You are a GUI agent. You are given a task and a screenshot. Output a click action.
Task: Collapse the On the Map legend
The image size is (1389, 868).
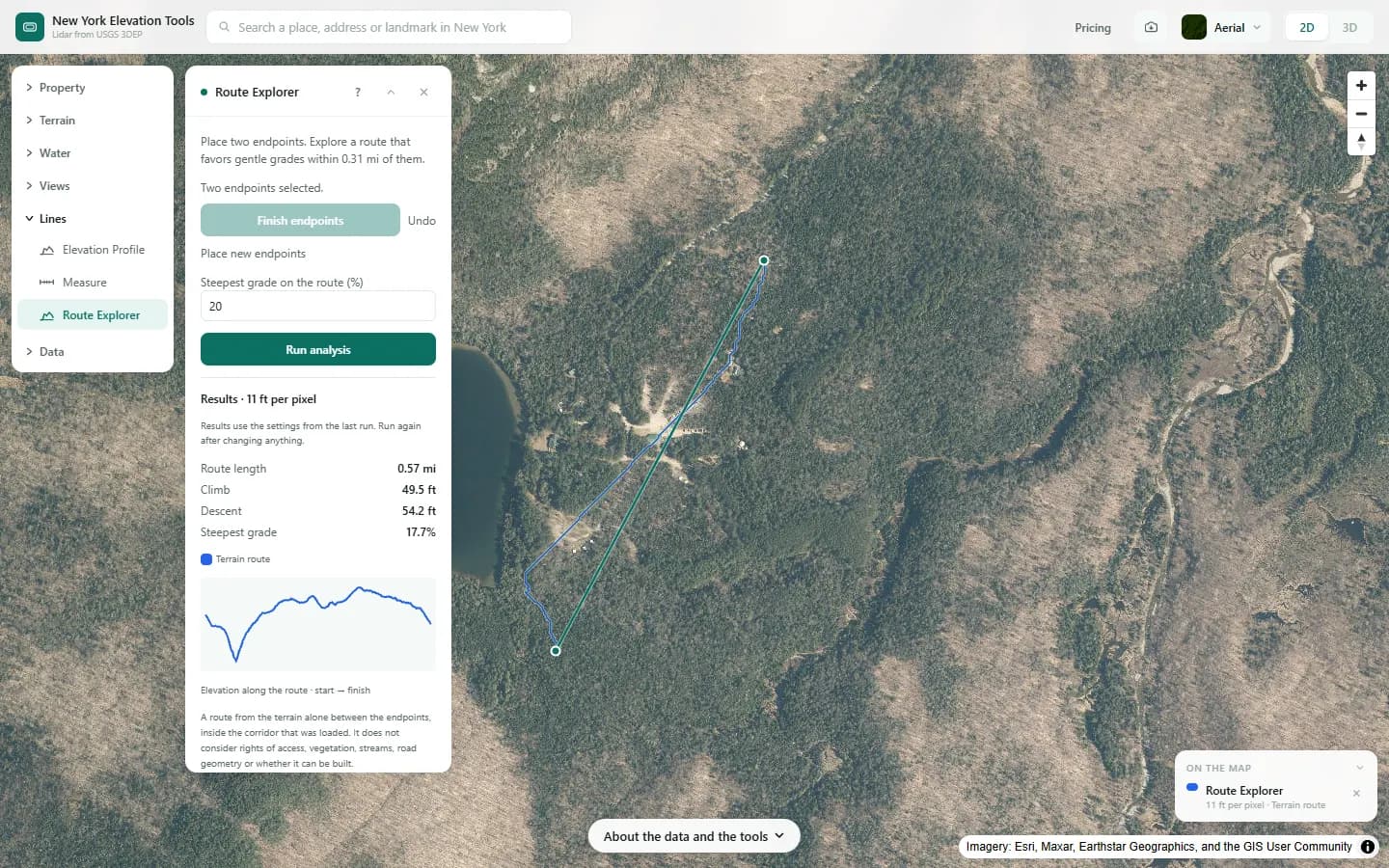[x=1360, y=768]
